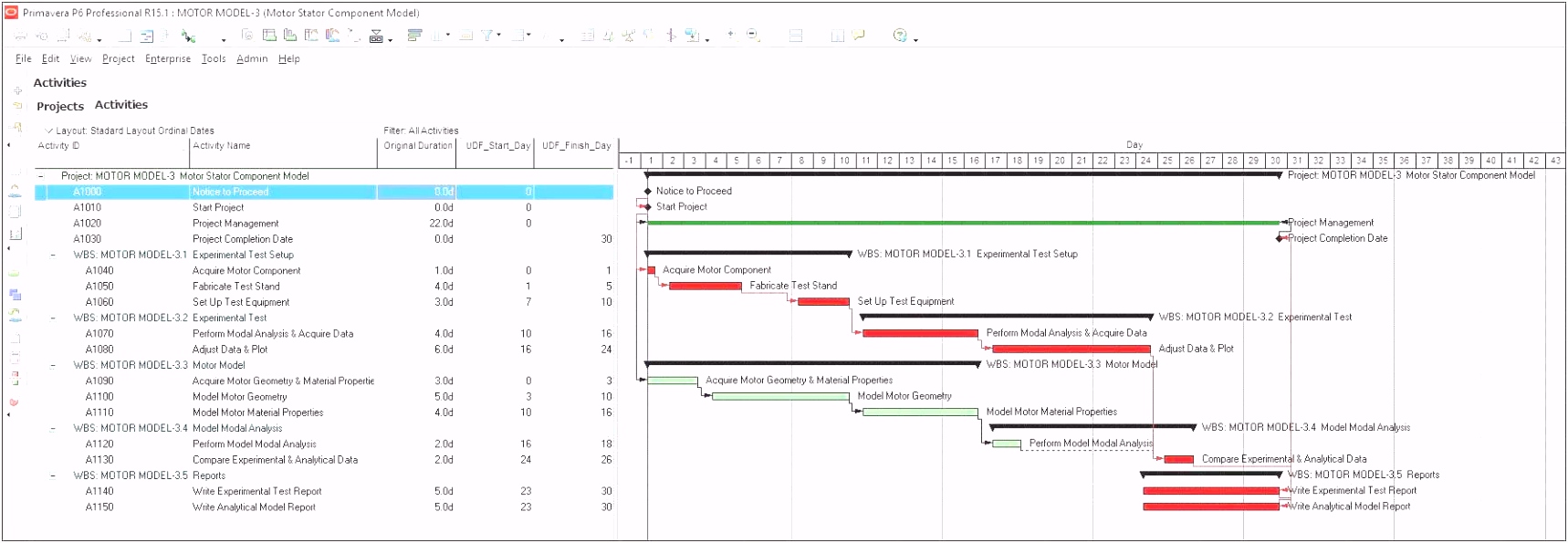Collapse WBS MOTOR MODEL-3.5 Reports
Image resolution: width=1568 pixels, height=543 pixels.
tap(53, 475)
